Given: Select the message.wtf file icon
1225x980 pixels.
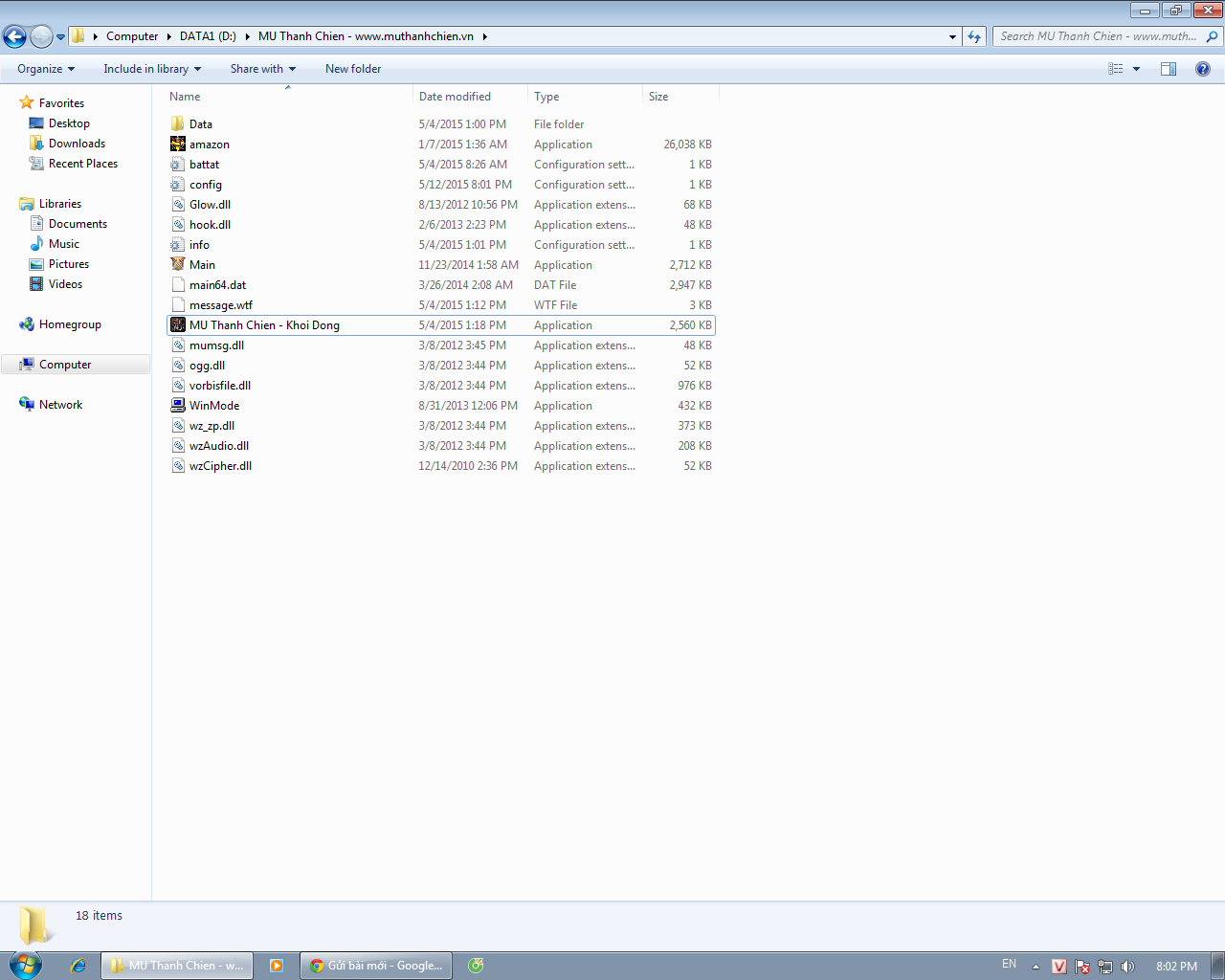Looking at the screenshot, I should tap(178, 305).
